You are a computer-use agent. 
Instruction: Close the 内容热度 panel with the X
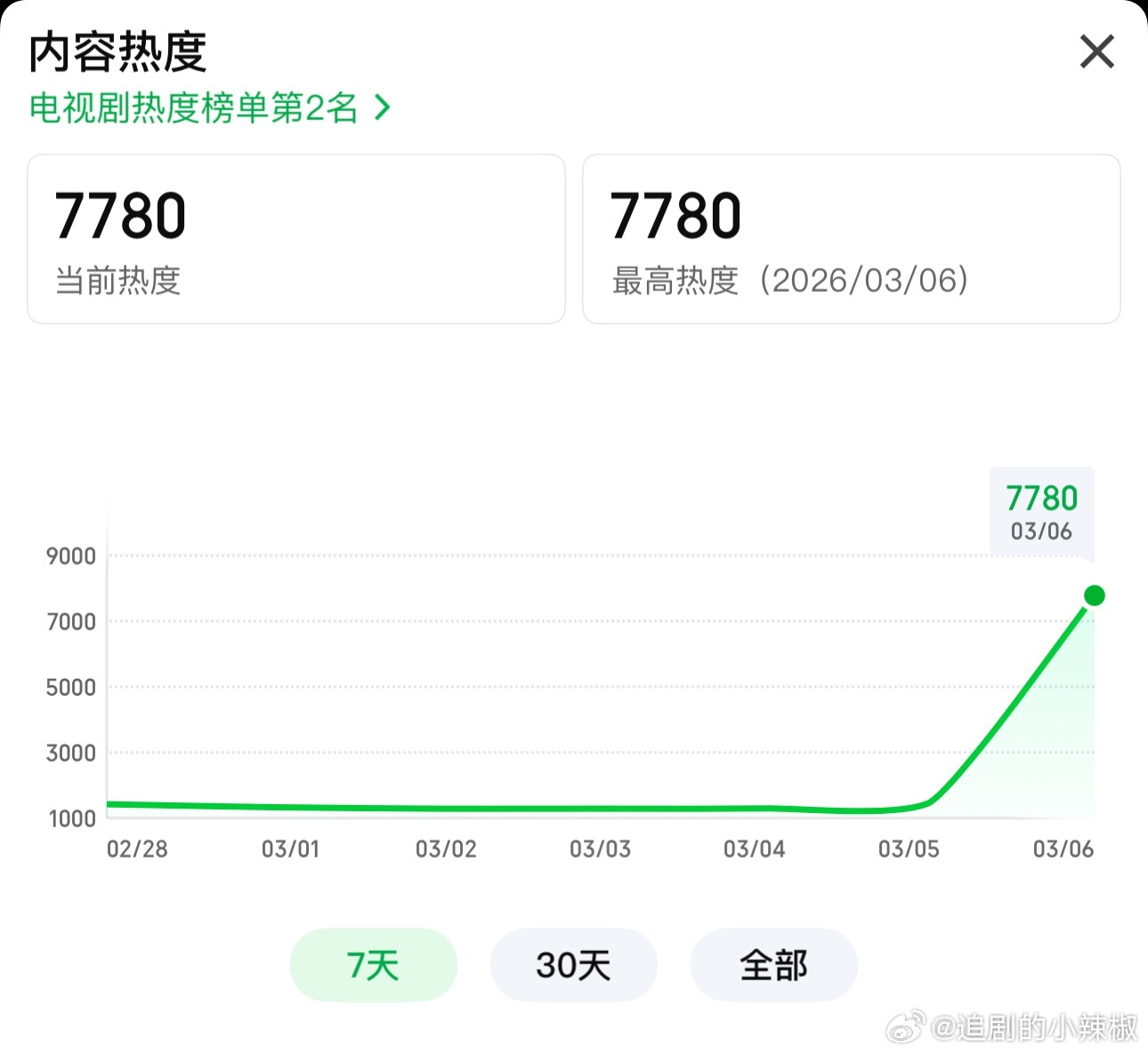click(x=1096, y=52)
